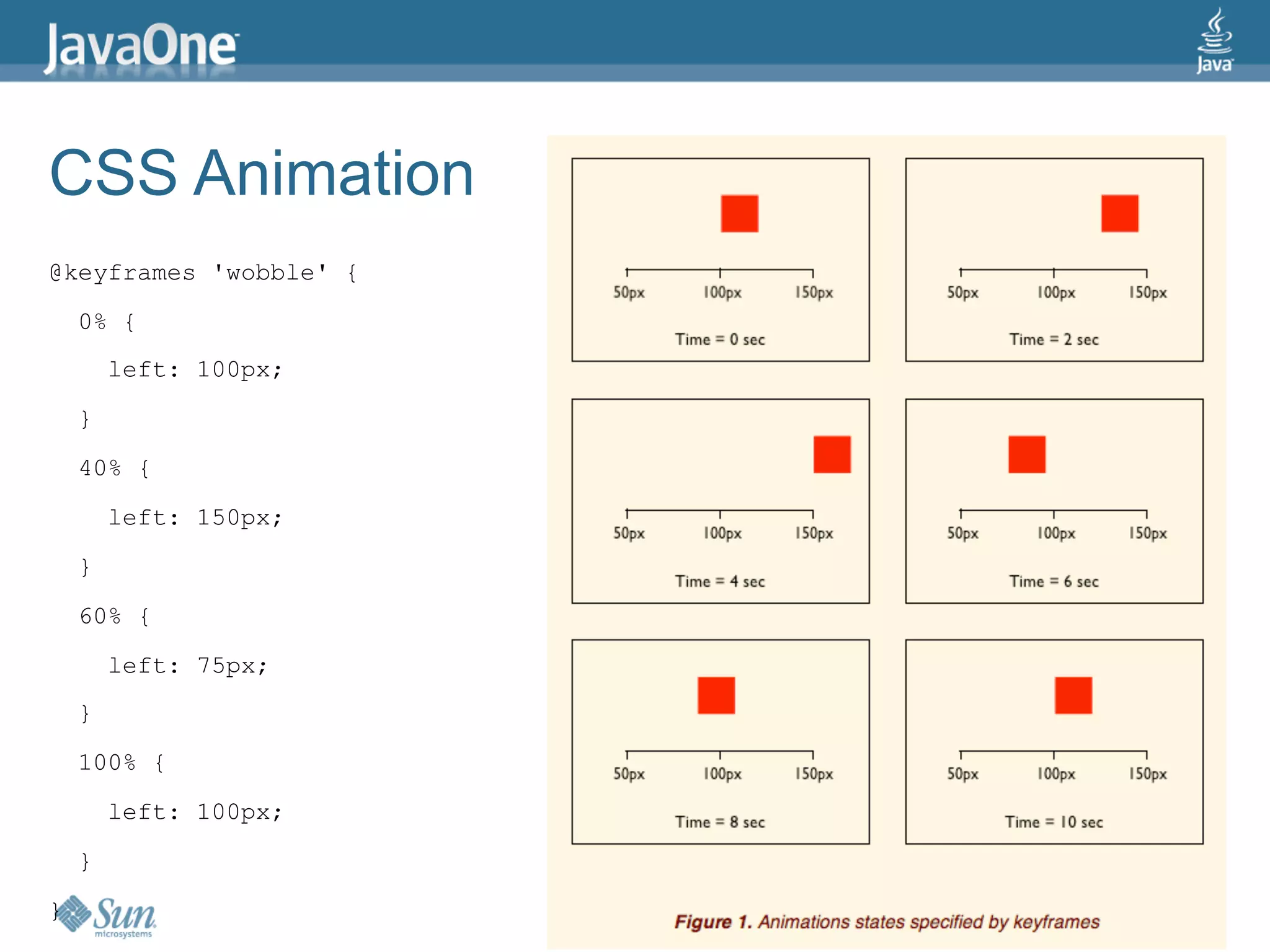Click the @keyframes 'wobble' code line
Viewport: 1270px width, 952px height.
(x=203, y=273)
